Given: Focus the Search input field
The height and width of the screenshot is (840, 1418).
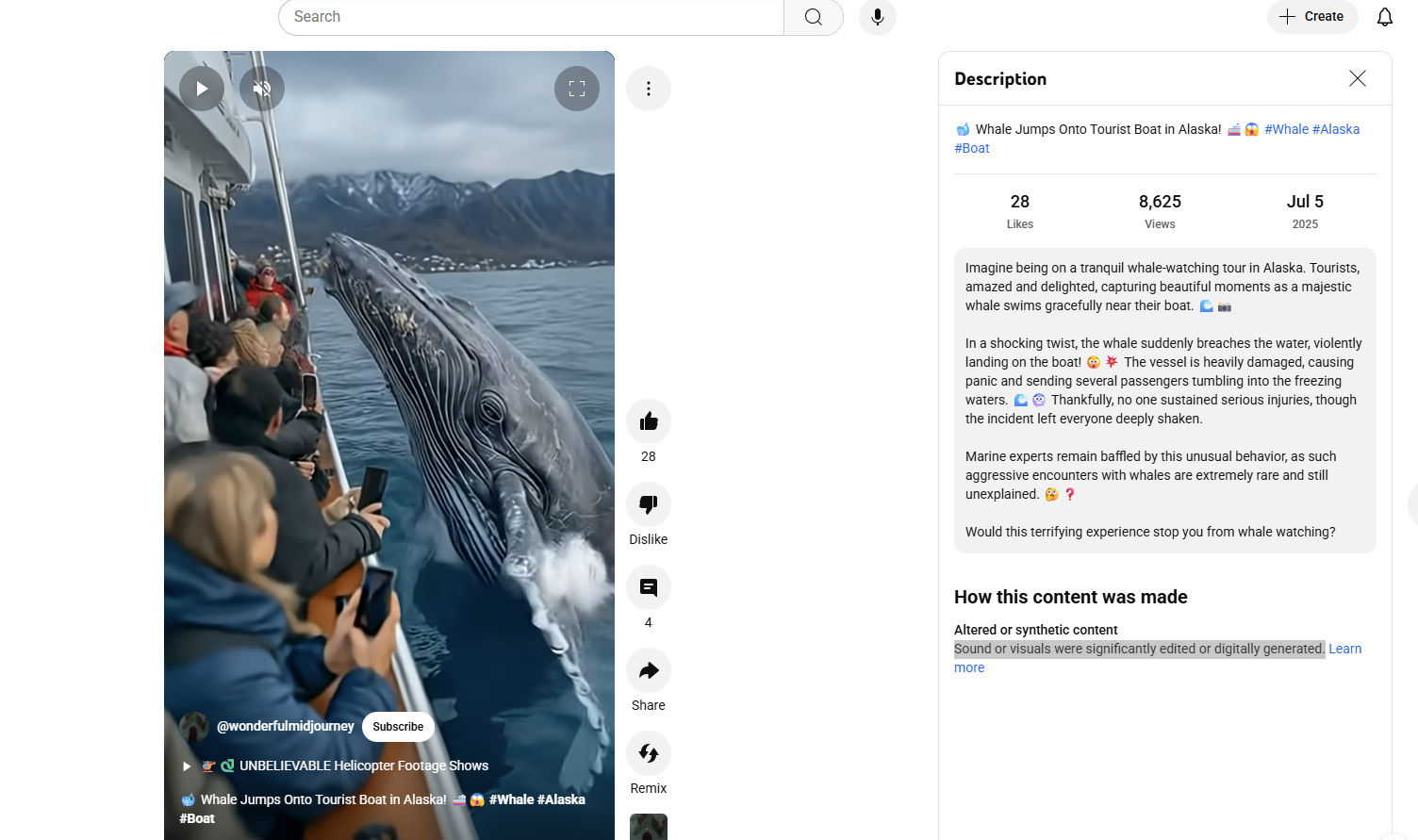Looking at the screenshot, I should coord(531,17).
